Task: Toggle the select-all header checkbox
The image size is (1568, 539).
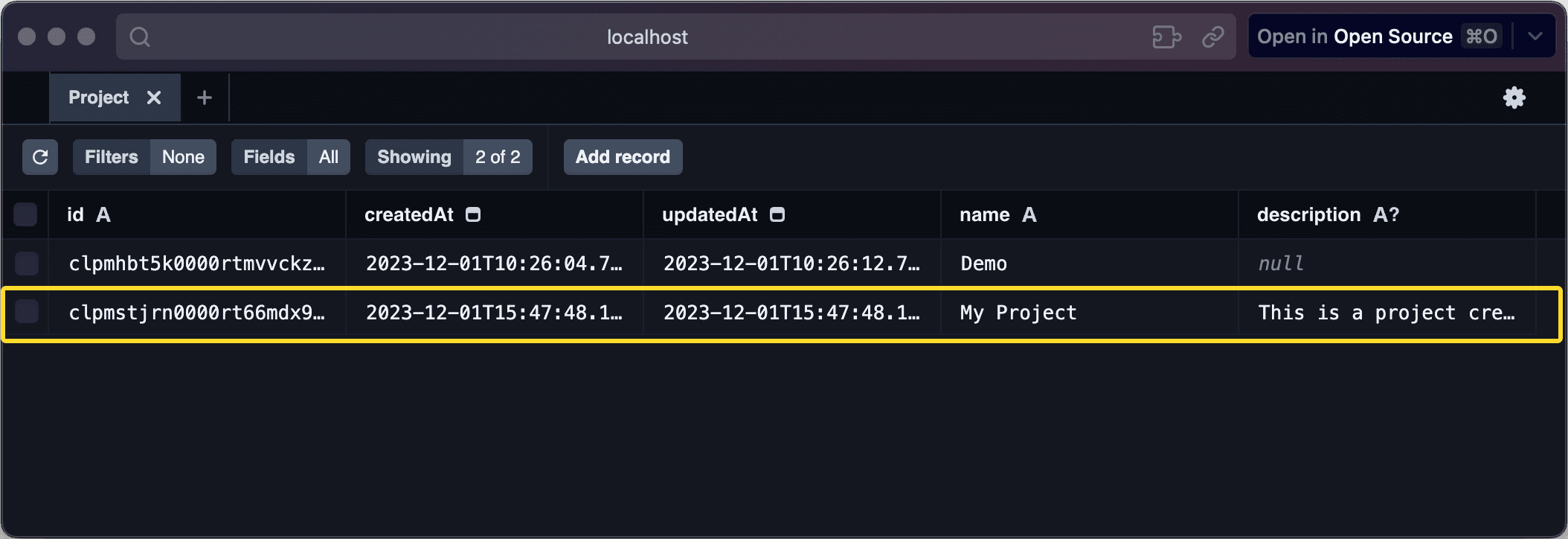Action: [26, 215]
